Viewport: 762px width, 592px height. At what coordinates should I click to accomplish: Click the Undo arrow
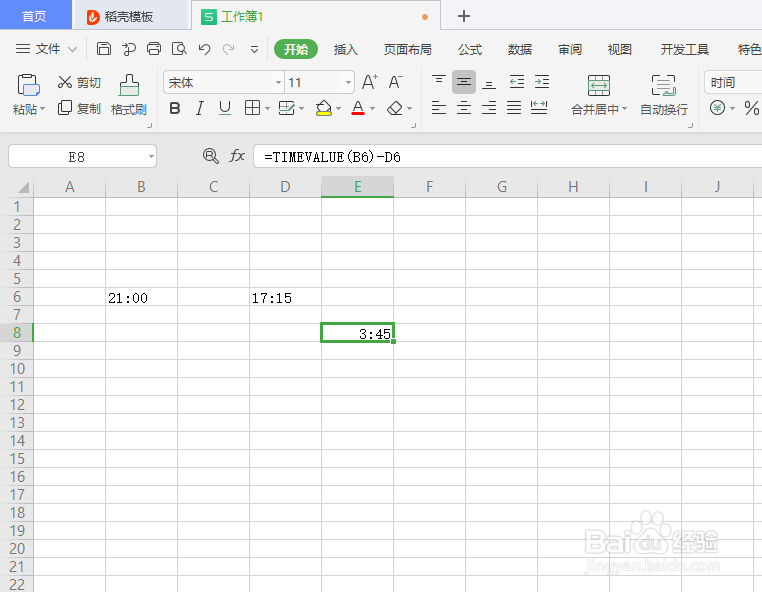[204, 49]
